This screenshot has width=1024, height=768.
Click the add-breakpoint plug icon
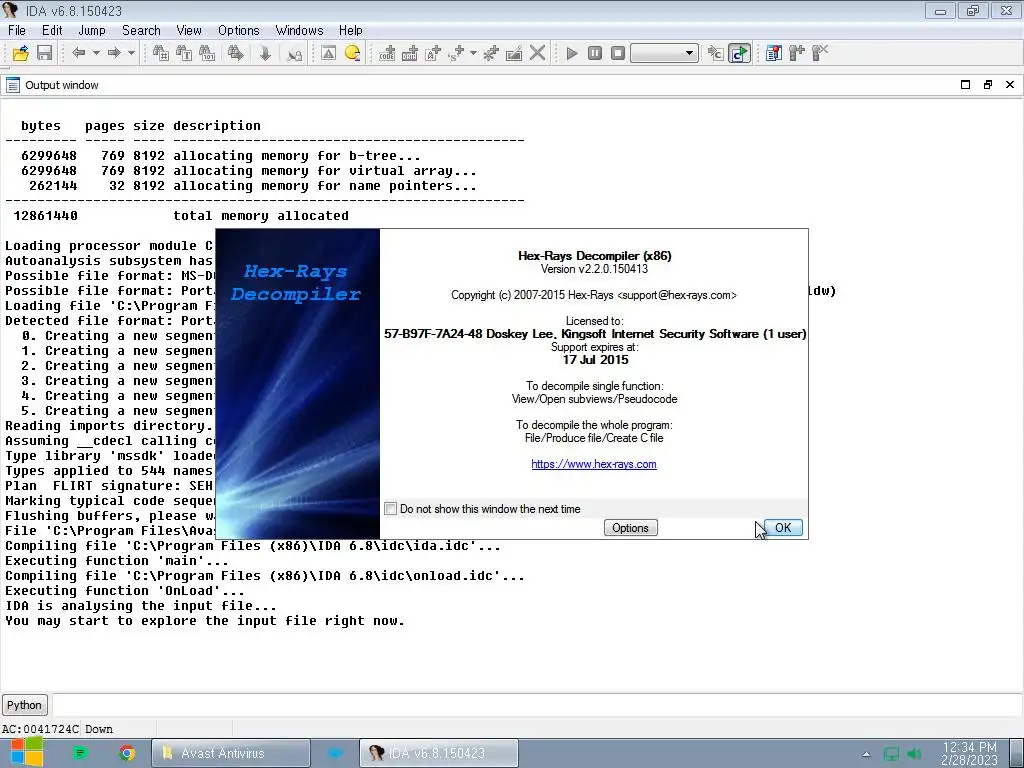[x=797, y=54]
